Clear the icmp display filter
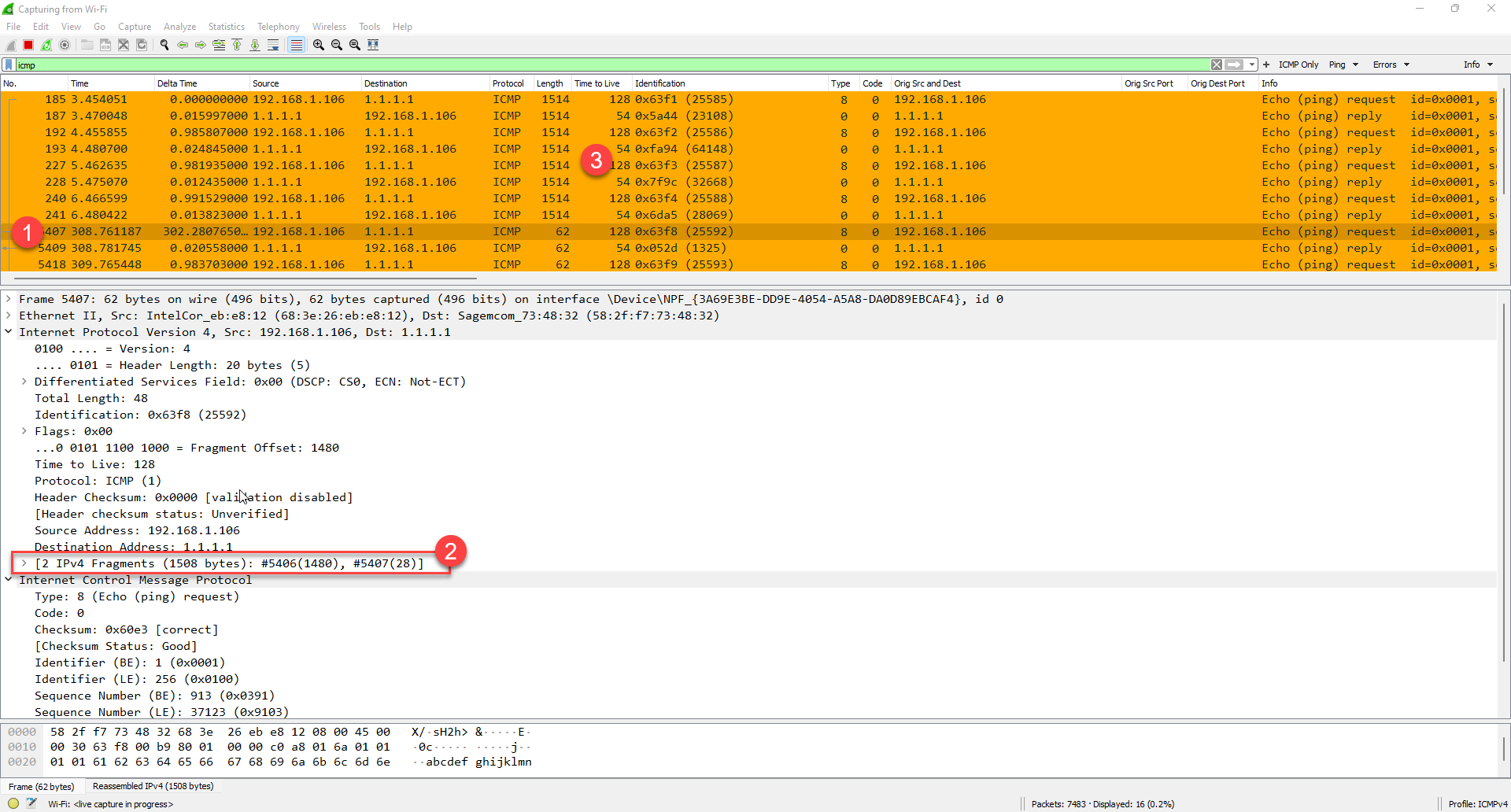The image size is (1511, 812). click(x=1217, y=65)
